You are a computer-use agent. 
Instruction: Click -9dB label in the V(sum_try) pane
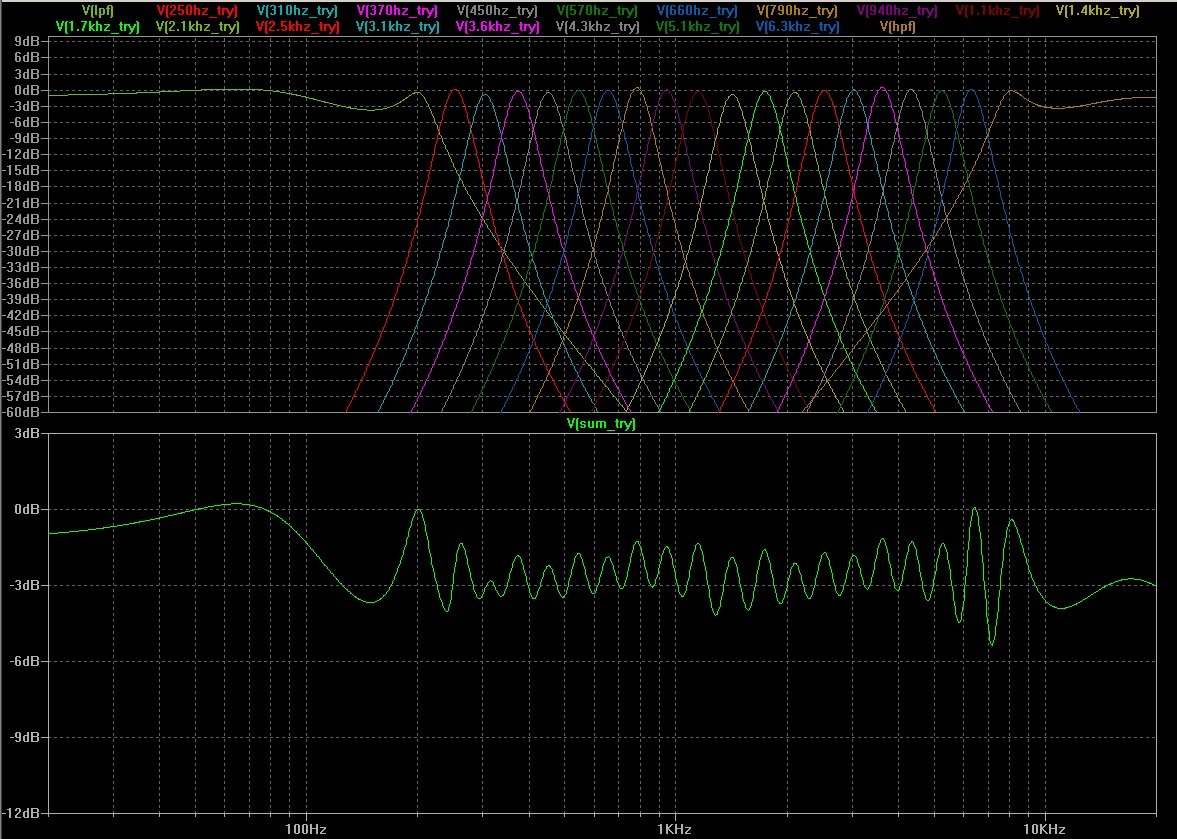coord(26,737)
